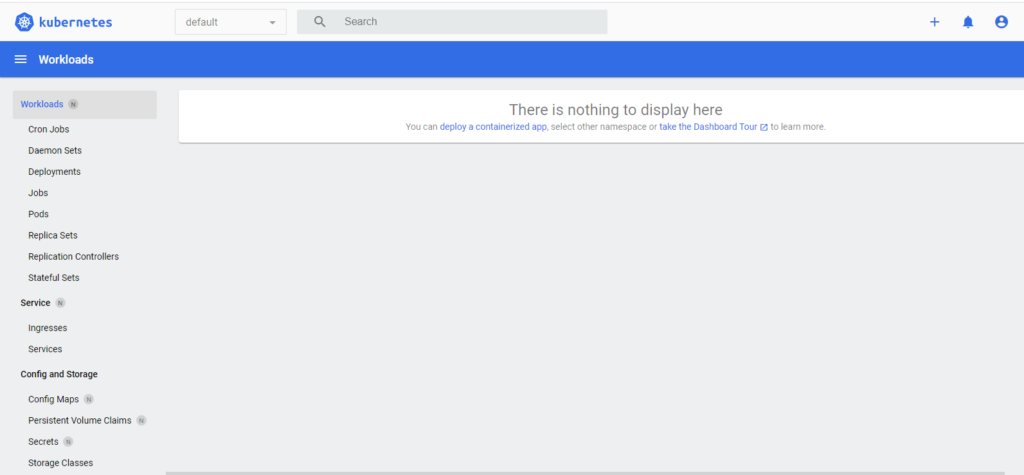Click into the Search field
Viewport: 1024px width, 475px height.
point(452,22)
